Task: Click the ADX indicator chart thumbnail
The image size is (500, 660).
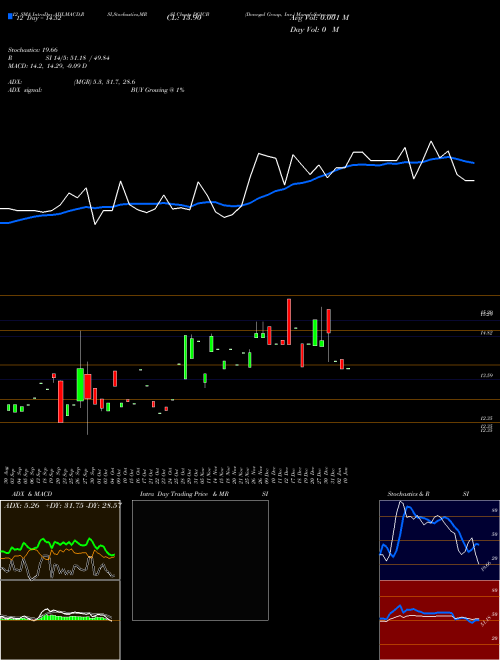Action: tap(60, 540)
